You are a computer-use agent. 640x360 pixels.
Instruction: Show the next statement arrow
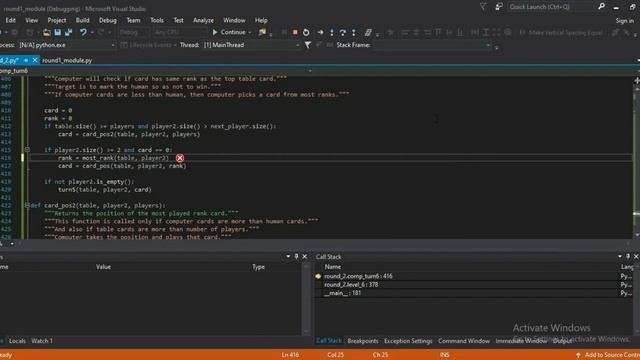point(320,32)
